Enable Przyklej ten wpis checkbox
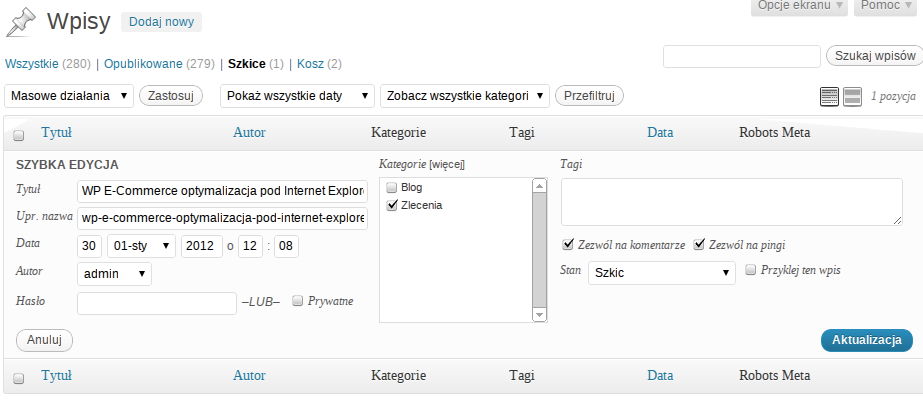The image size is (923, 401). [751, 269]
